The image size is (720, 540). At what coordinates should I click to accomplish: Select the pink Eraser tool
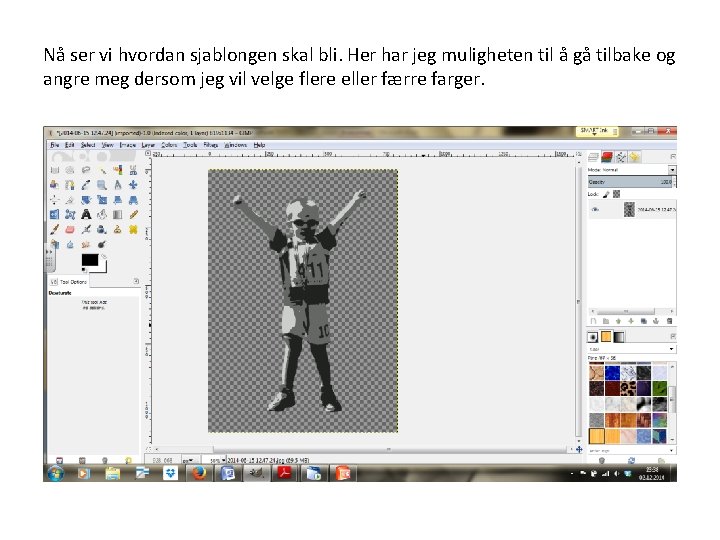click(70, 229)
